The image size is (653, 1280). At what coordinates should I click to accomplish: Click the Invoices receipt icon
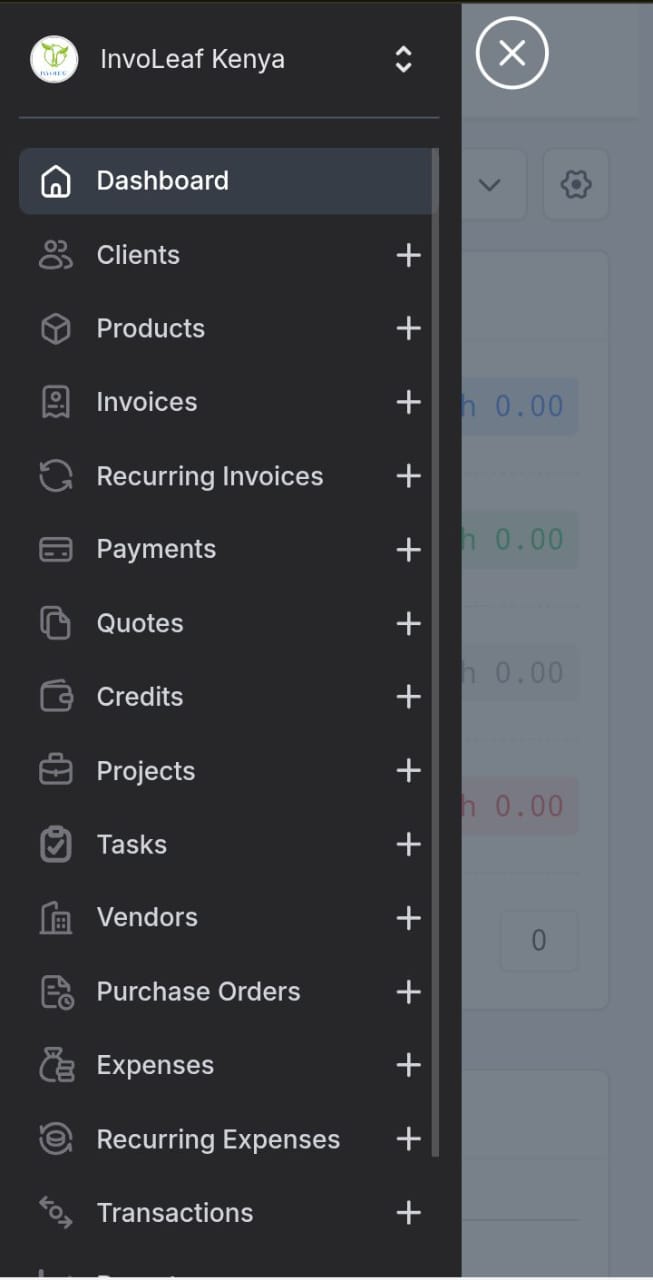(56, 402)
